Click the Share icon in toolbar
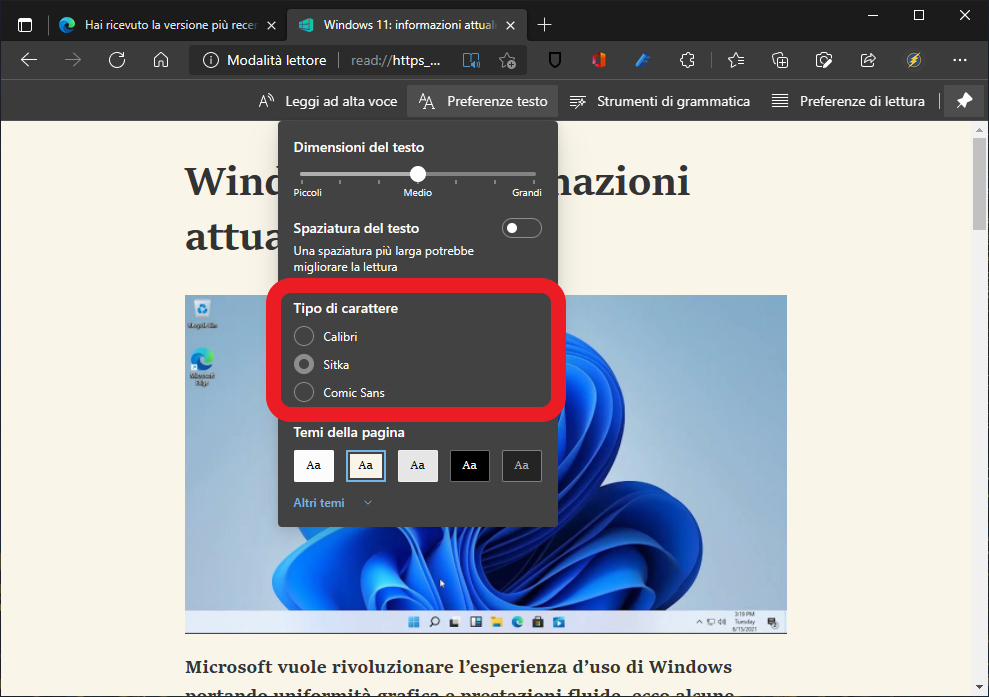 click(868, 60)
